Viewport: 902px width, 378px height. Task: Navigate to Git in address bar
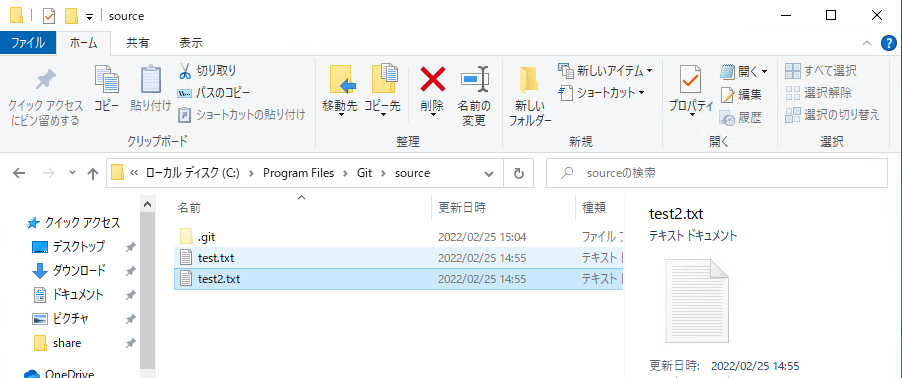tap(364, 173)
